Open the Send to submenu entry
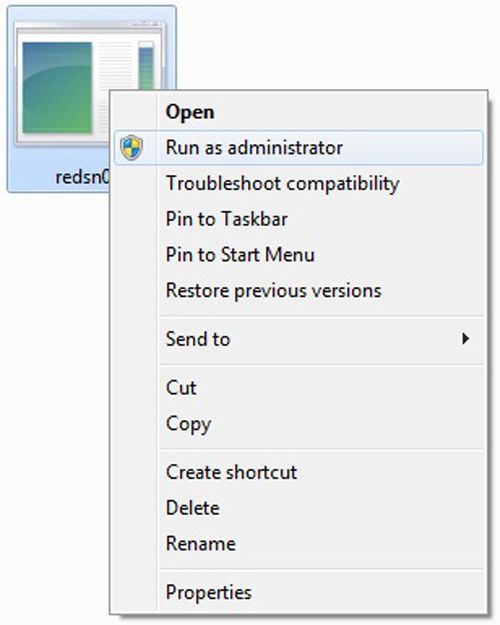This screenshot has width=500, height=625. tap(298, 339)
